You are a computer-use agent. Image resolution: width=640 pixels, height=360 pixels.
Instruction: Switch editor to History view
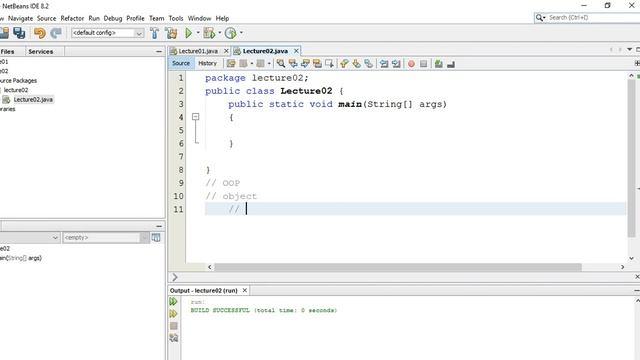click(x=207, y=63)
